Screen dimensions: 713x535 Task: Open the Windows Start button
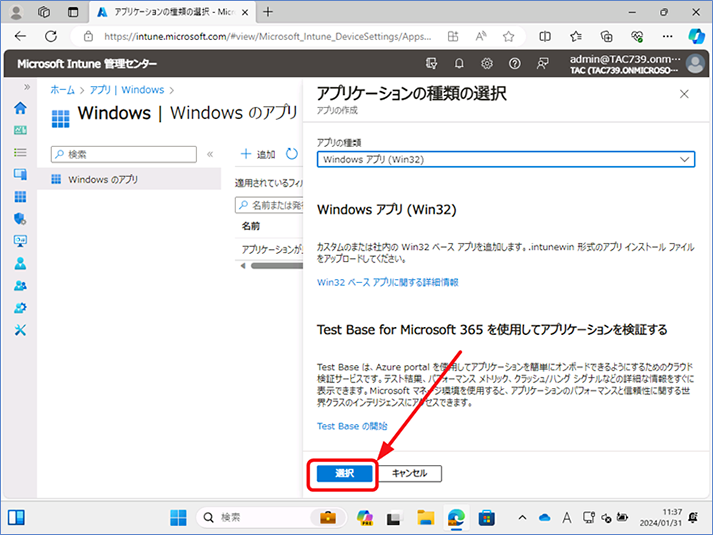click(x=178, y=517)
